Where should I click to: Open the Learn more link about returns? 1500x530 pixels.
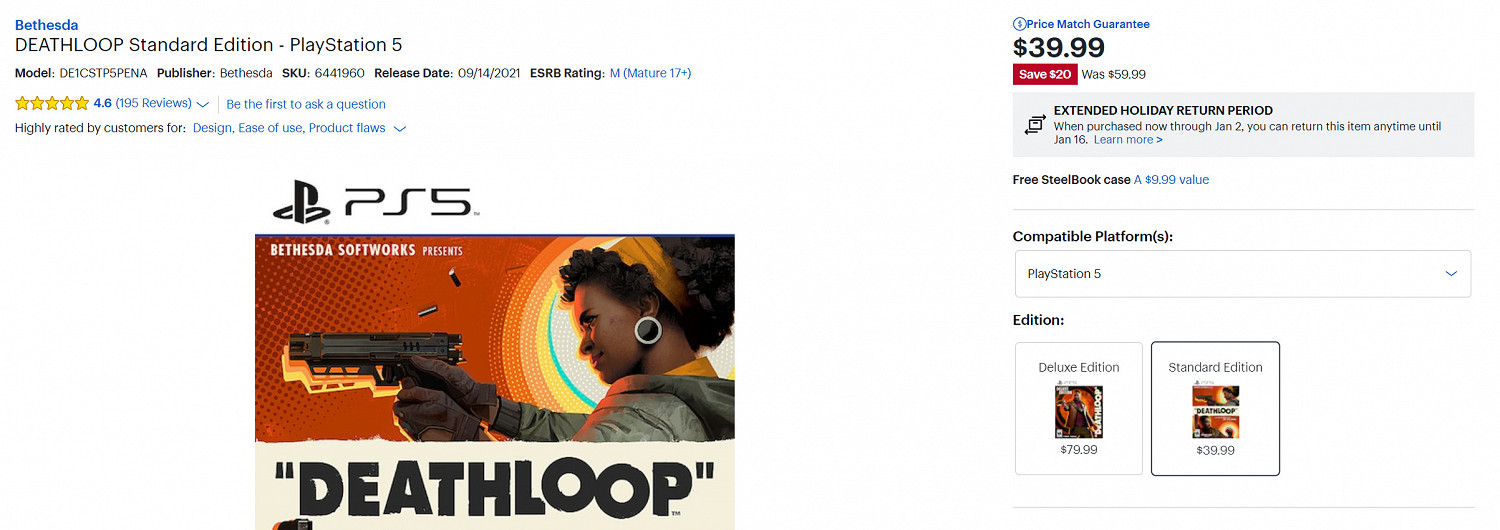coord(1128,140)
